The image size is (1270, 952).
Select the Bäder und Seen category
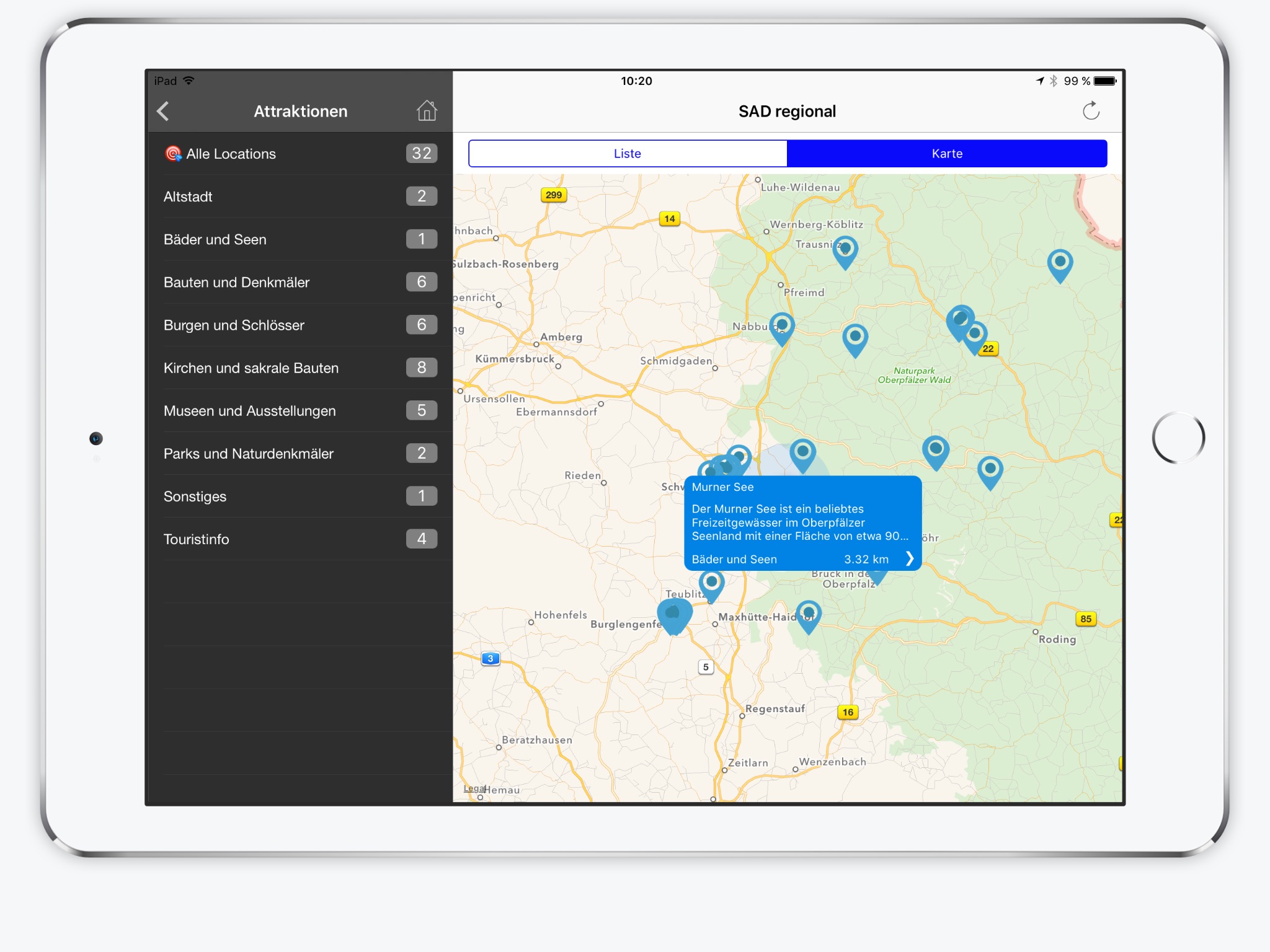click(301, 239)
